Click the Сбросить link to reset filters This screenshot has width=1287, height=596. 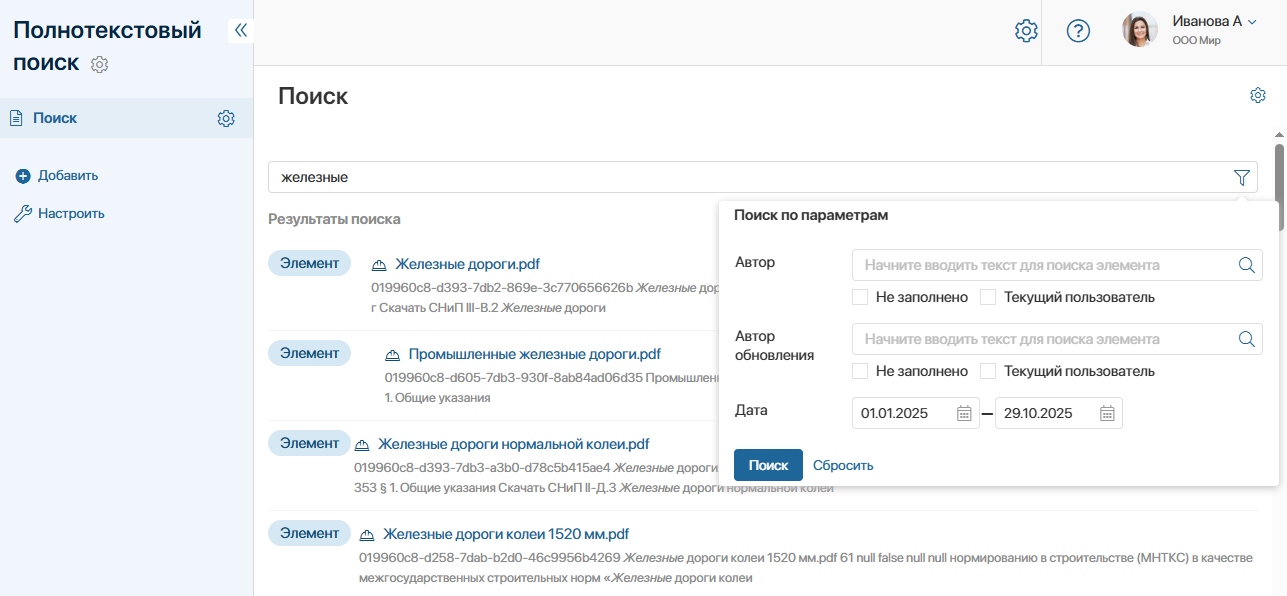click(x=843, y=464)
